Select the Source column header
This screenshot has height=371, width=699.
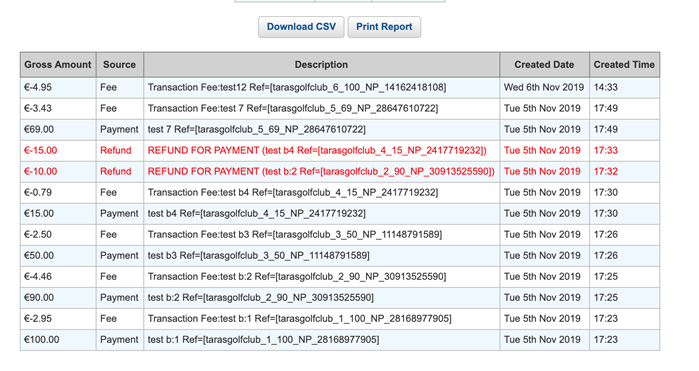[x=119, y=65]
